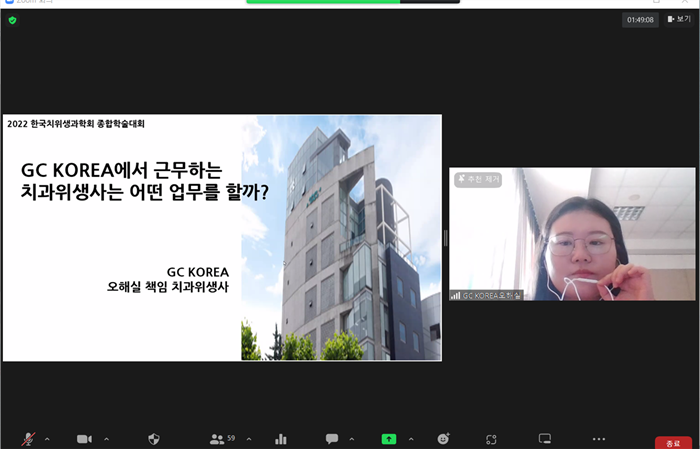Open the Security shield menu
700x449 pixels.
tap(154, 439)
